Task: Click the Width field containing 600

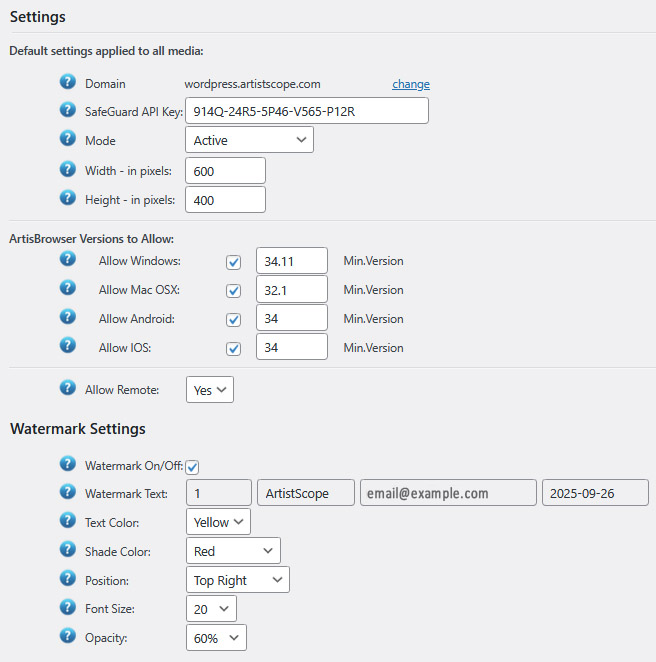Action: (225, 171)
